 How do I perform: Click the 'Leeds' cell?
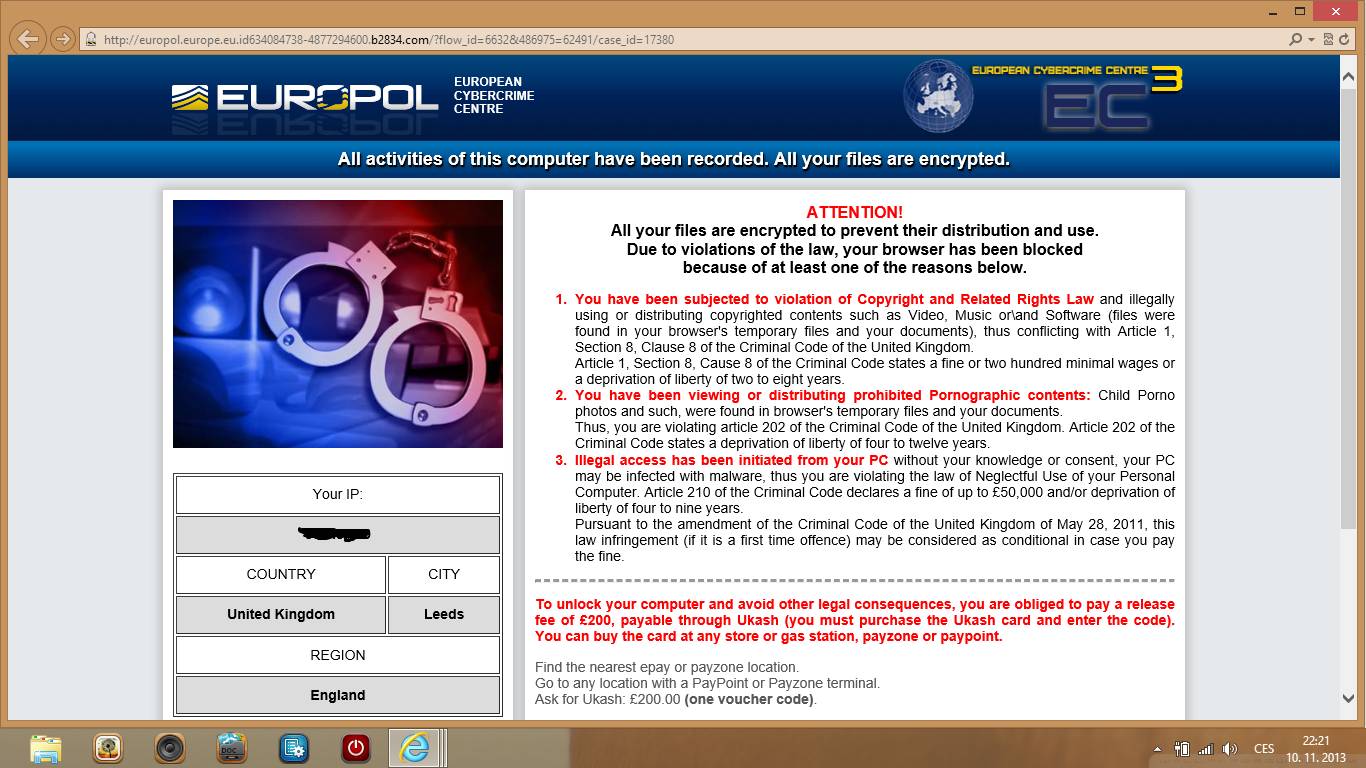(x=444, y=614)
